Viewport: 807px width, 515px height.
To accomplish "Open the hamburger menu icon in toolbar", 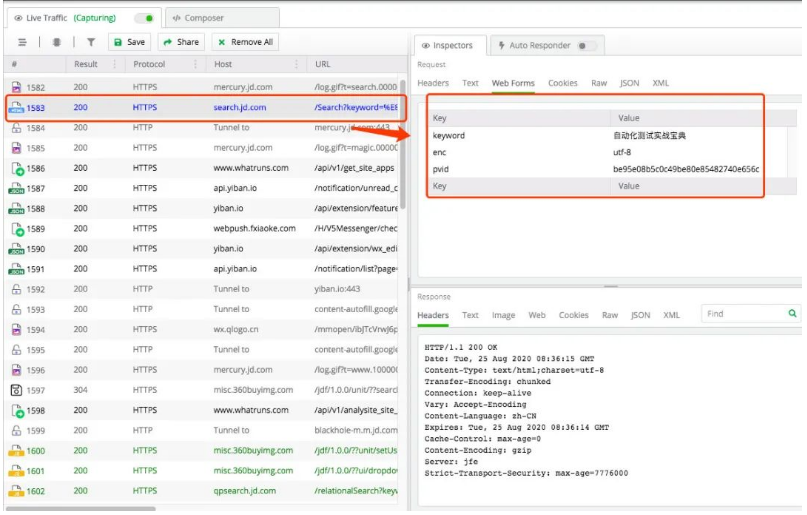I will pos(22,42).
